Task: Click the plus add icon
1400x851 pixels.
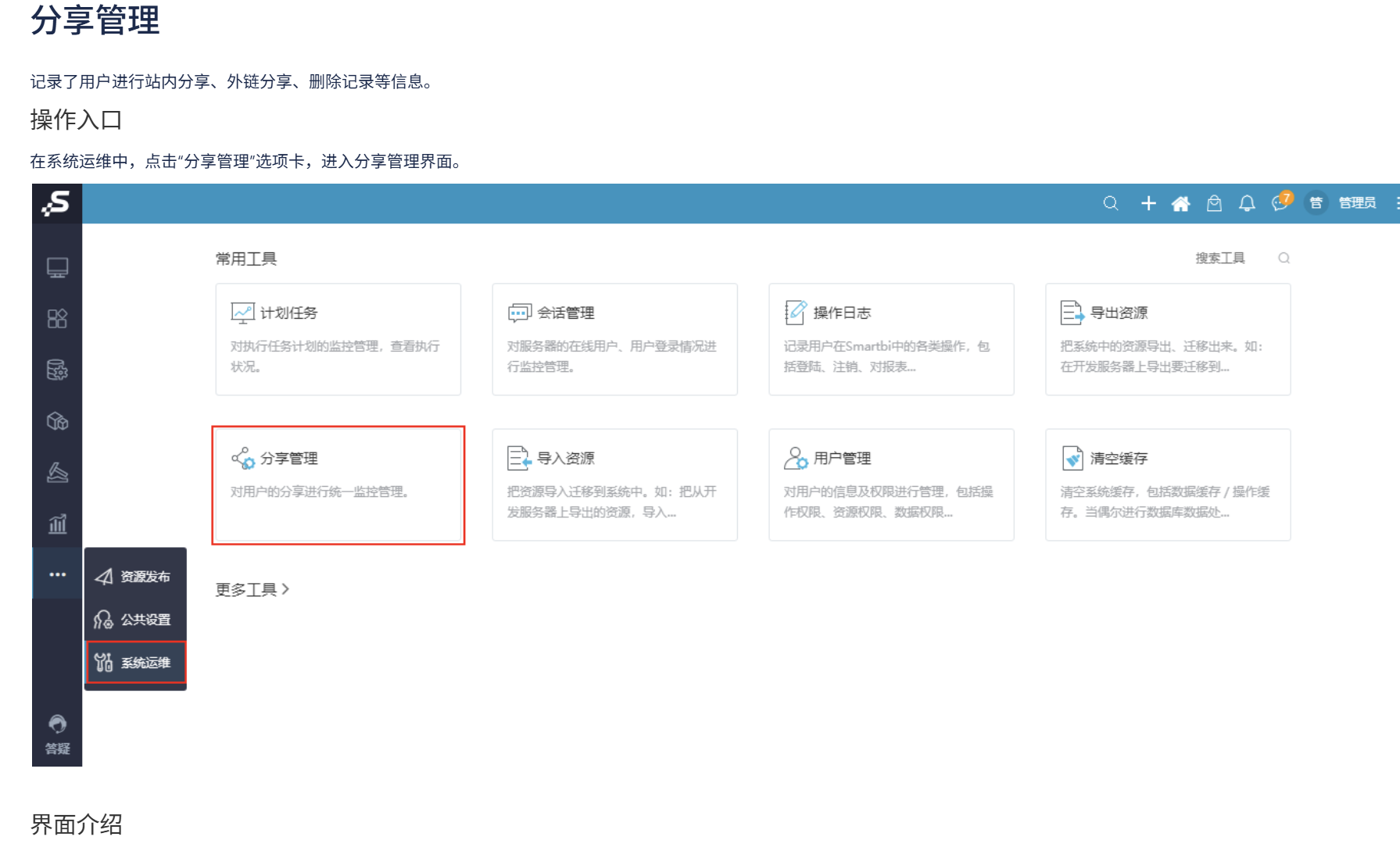Action: click(x=1148, y=203)
